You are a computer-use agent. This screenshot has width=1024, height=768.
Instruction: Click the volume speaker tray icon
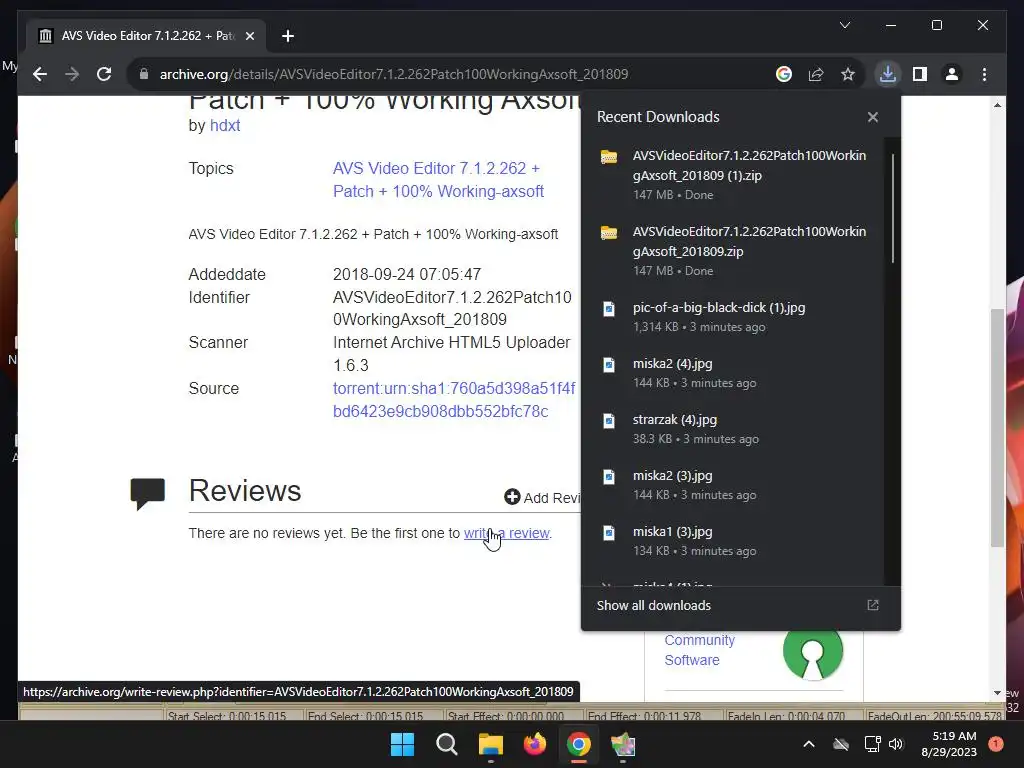895,744
